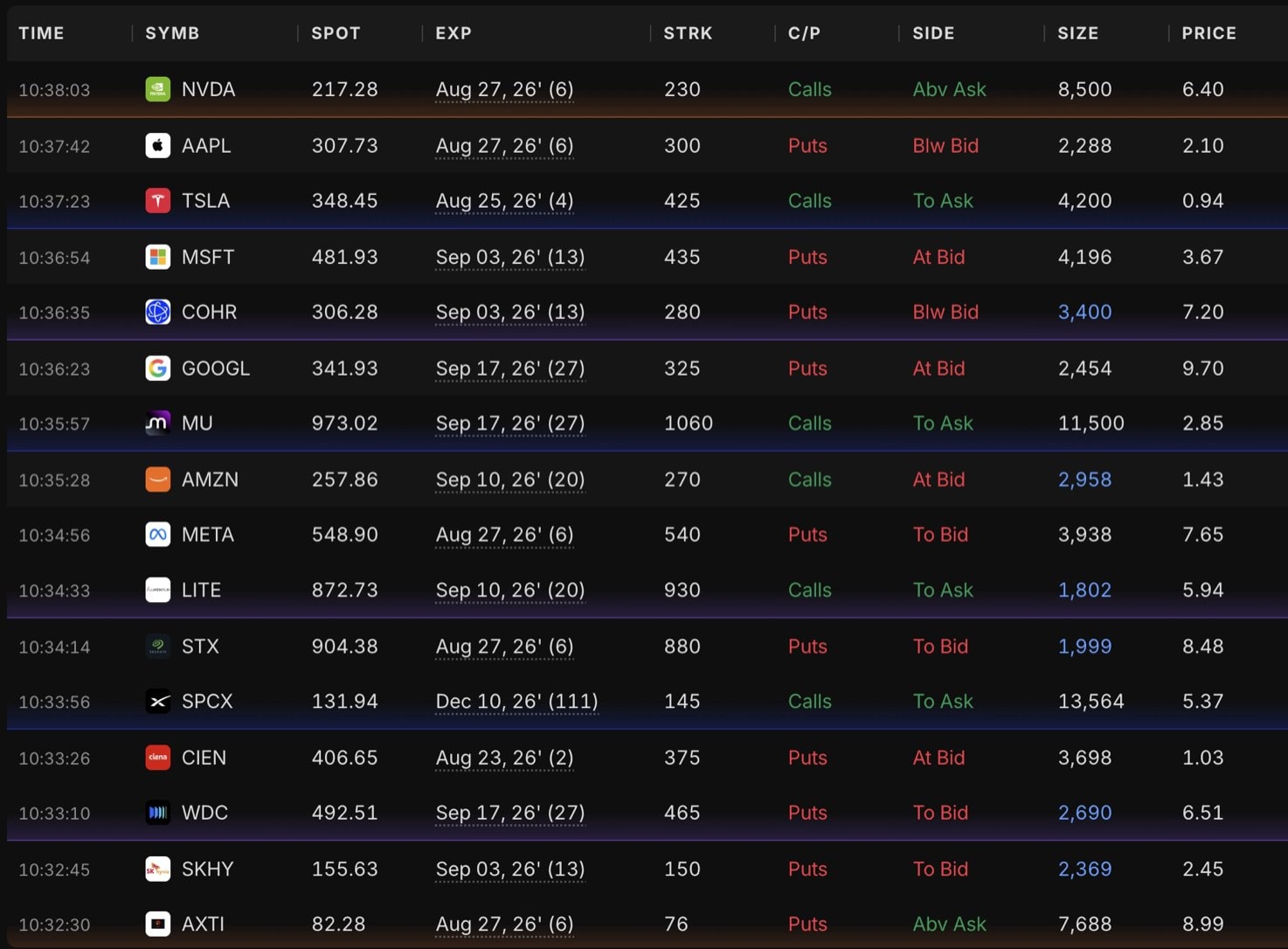The width and height of the screenshot is (1288, 949).
Task: Click the GOOGL Google logo icon
Action: pos(157,368)
